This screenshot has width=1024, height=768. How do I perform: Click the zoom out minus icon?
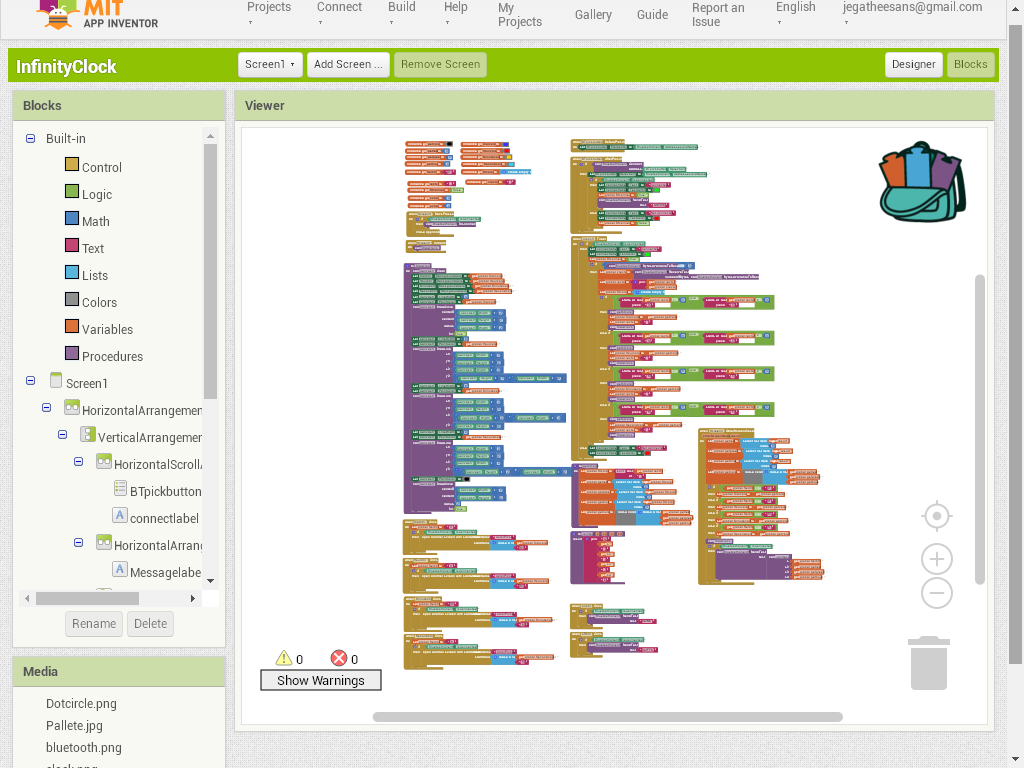[936, 593]
